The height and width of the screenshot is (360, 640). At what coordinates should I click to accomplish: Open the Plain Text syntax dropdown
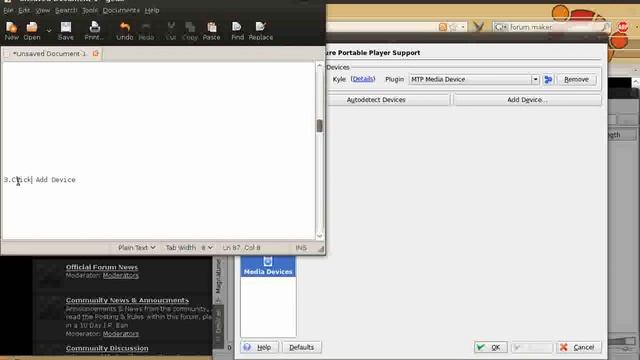pyautogui.click(x=137, y=247)
